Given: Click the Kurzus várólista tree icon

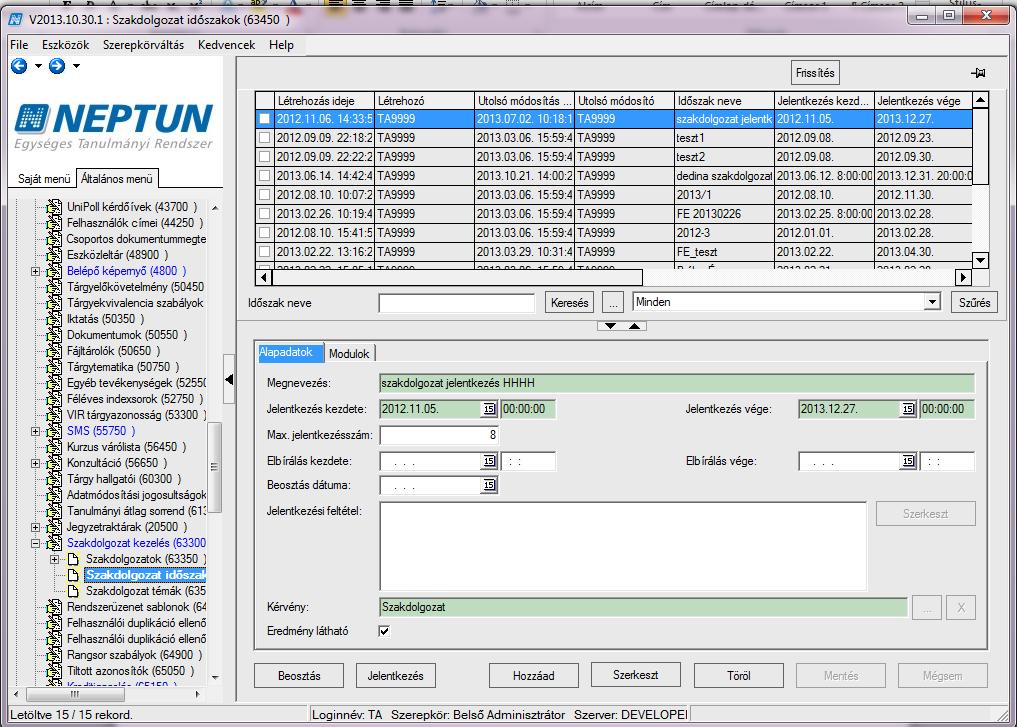Looking at the screenshot, I should 54,447.
